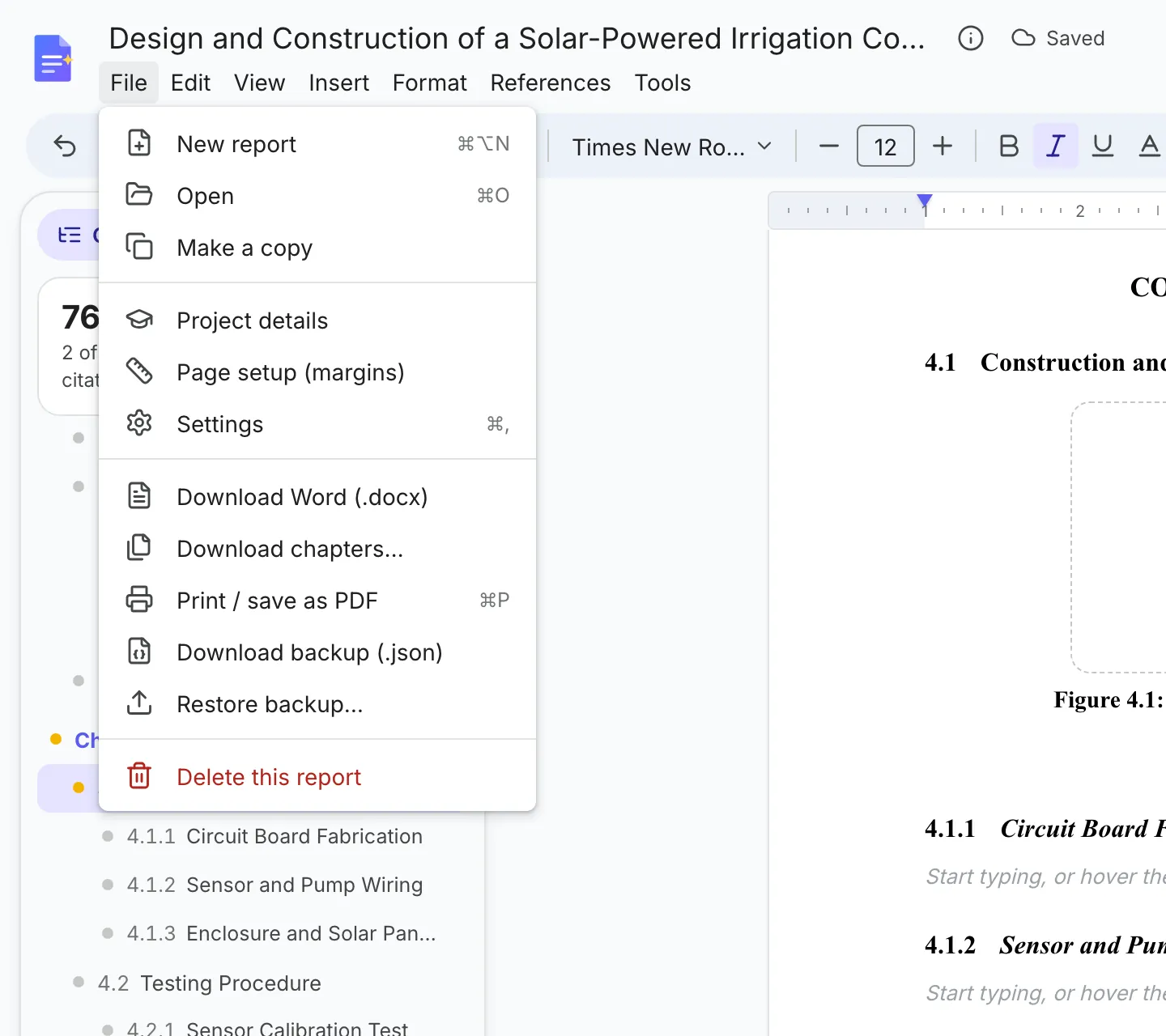
Task: Click the Download chapters files icon
Action: coord(139,548)
